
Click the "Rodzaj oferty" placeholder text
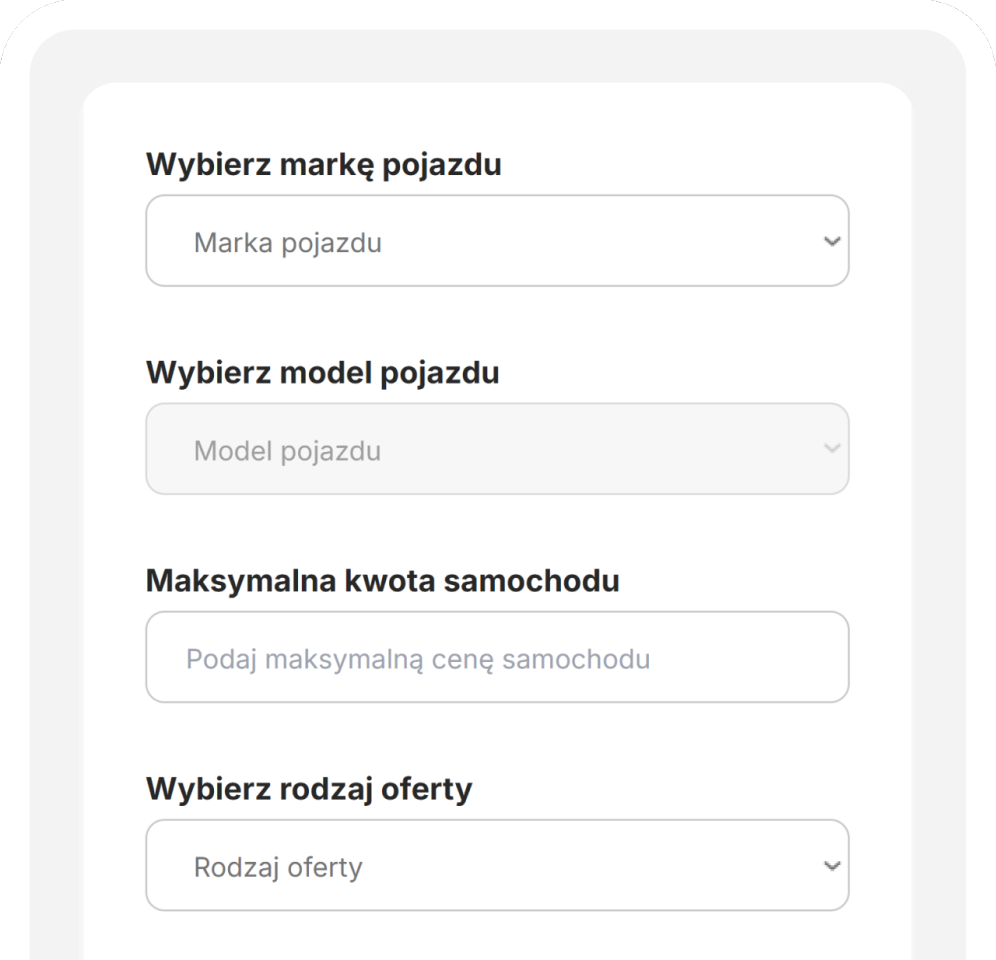pyautogui.click(x=278, y=867)
